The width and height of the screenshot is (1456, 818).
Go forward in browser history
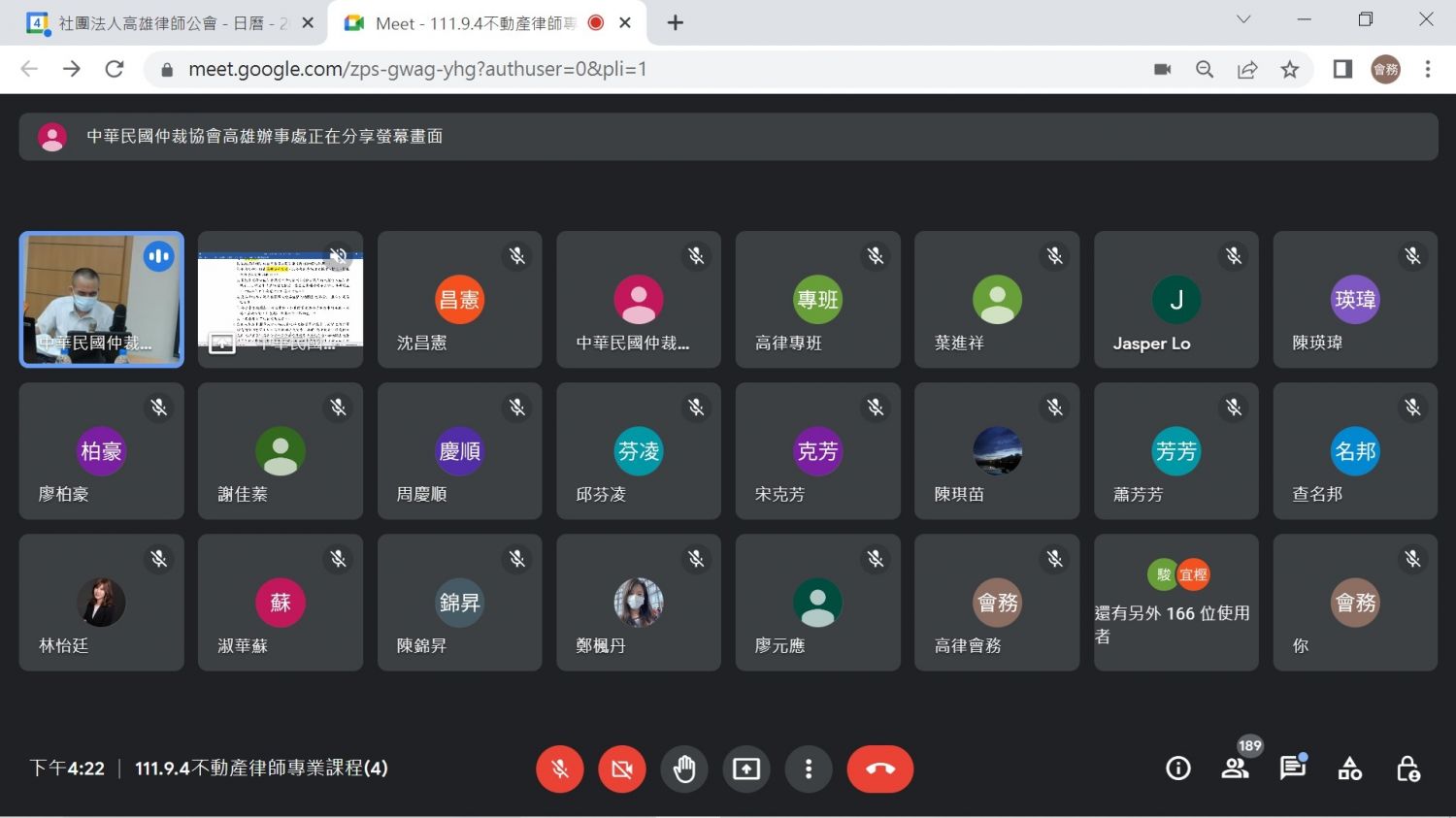click(x=72, y=69)
